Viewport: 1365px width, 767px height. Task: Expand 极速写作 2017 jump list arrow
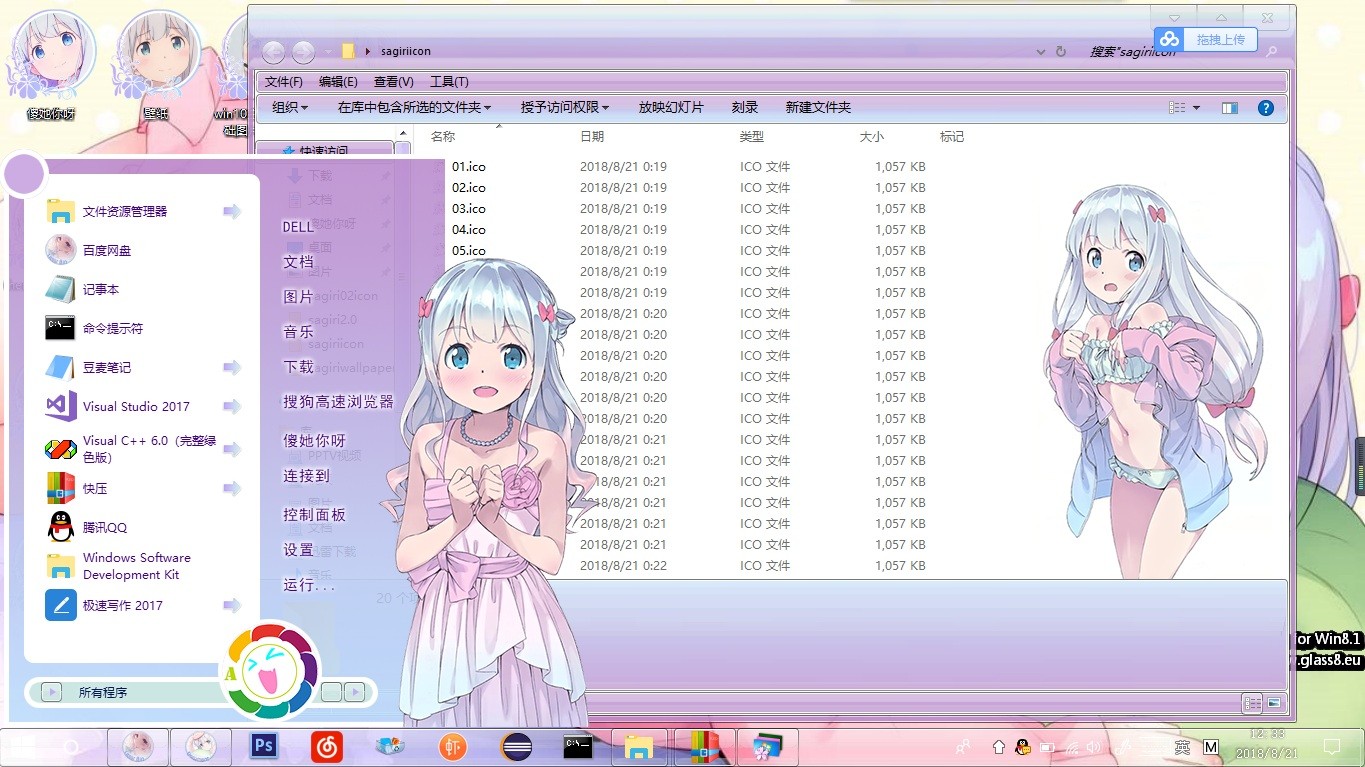point(232,605)
